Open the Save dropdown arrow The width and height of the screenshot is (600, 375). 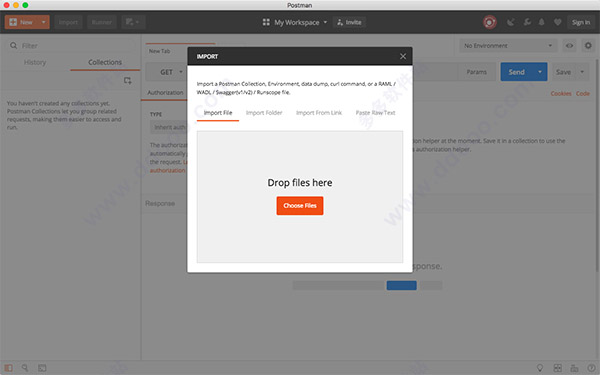pos(582,72)
